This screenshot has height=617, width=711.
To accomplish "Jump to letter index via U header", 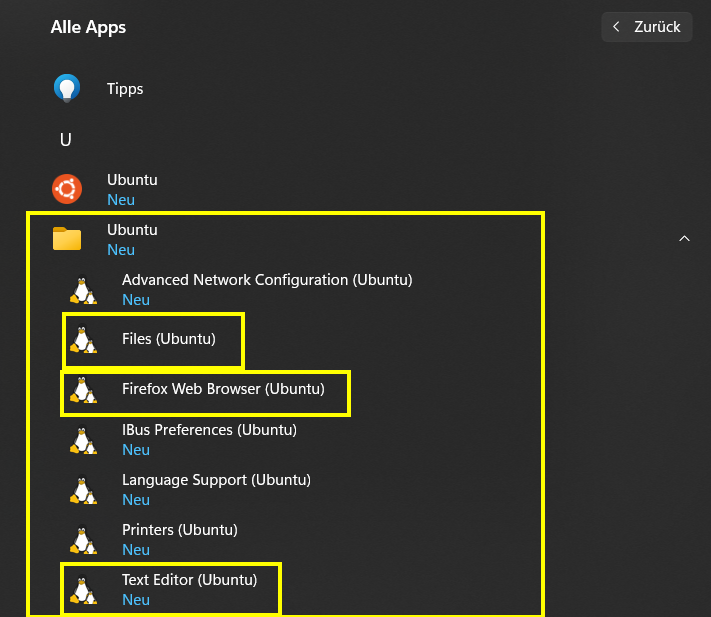I will point(66,140).
